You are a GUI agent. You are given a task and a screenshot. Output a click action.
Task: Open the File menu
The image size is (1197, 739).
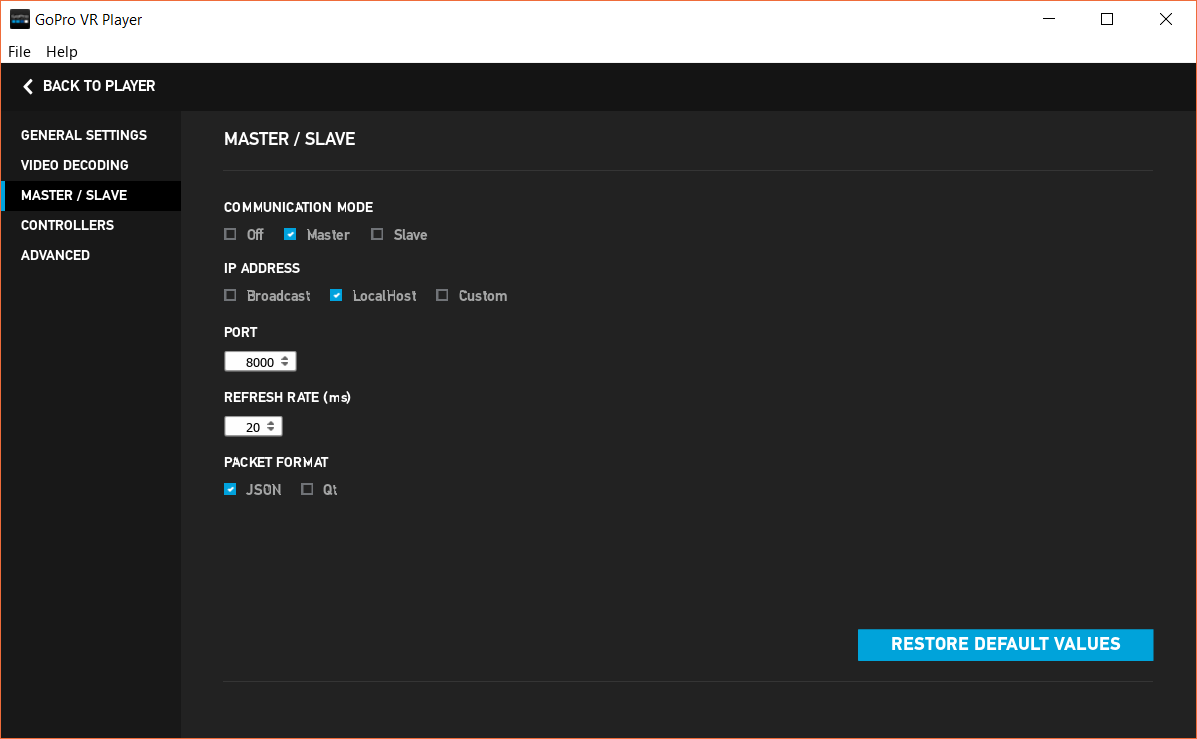click(19, 52)
